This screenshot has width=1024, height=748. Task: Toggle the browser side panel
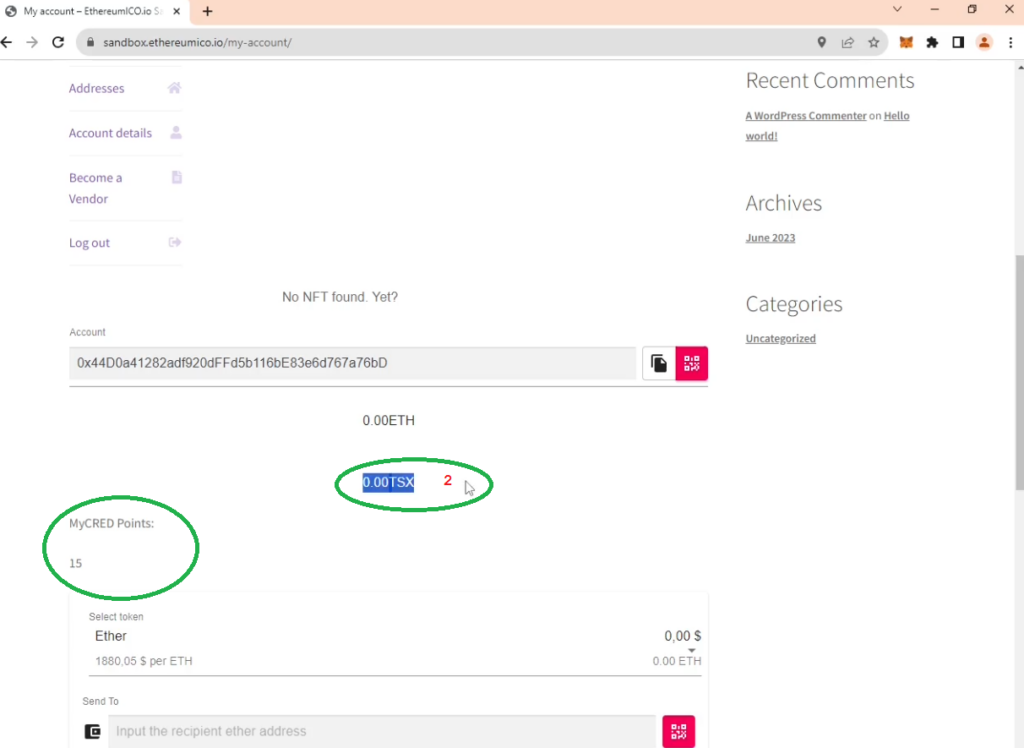tap(958, 43)
